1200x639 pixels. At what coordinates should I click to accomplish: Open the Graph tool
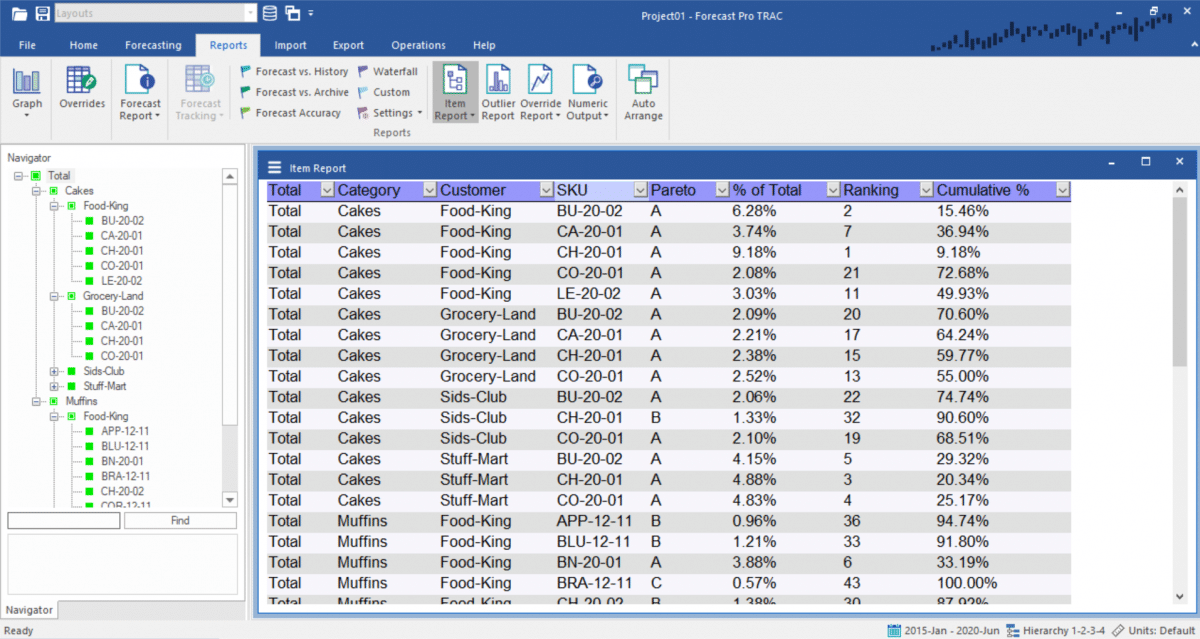(x=26, y=90)
